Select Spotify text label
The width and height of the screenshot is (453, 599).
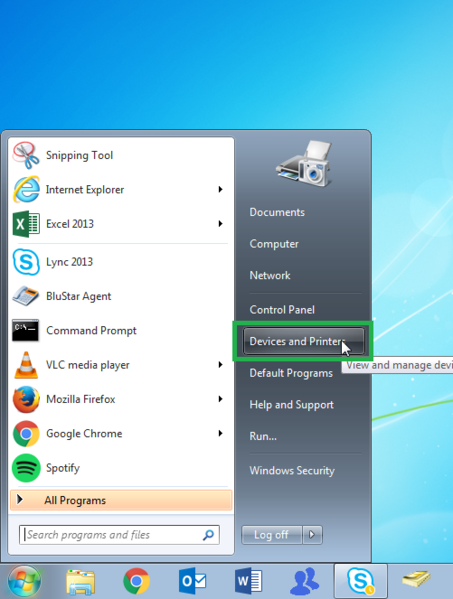63,468
